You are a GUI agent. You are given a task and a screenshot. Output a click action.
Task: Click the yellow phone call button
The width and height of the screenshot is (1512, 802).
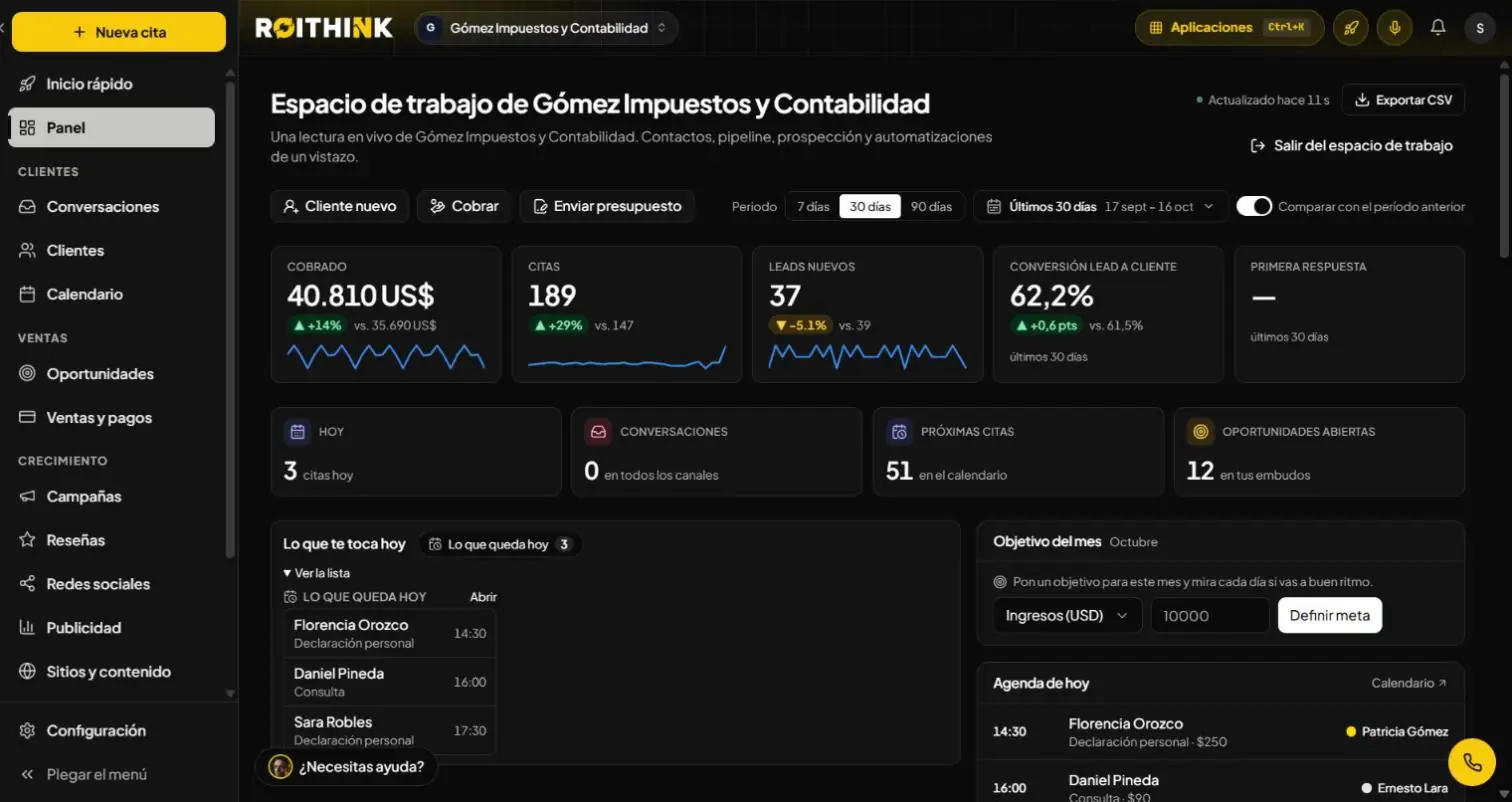coord(1472,762)
